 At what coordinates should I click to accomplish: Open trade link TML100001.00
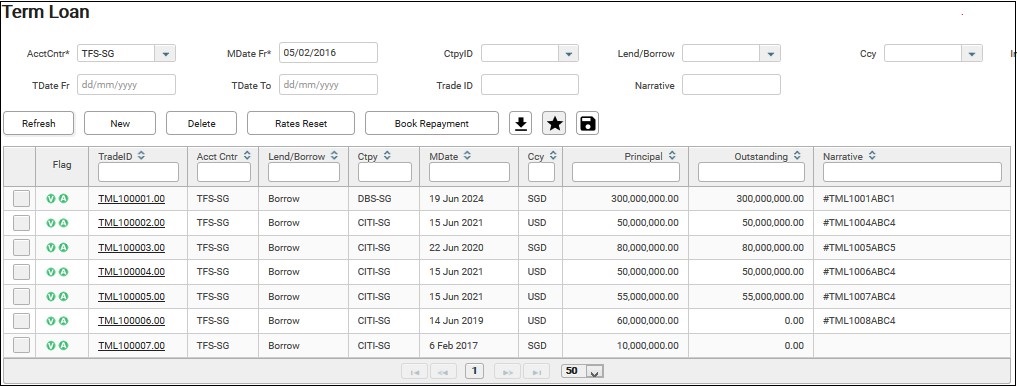[131, 198]
